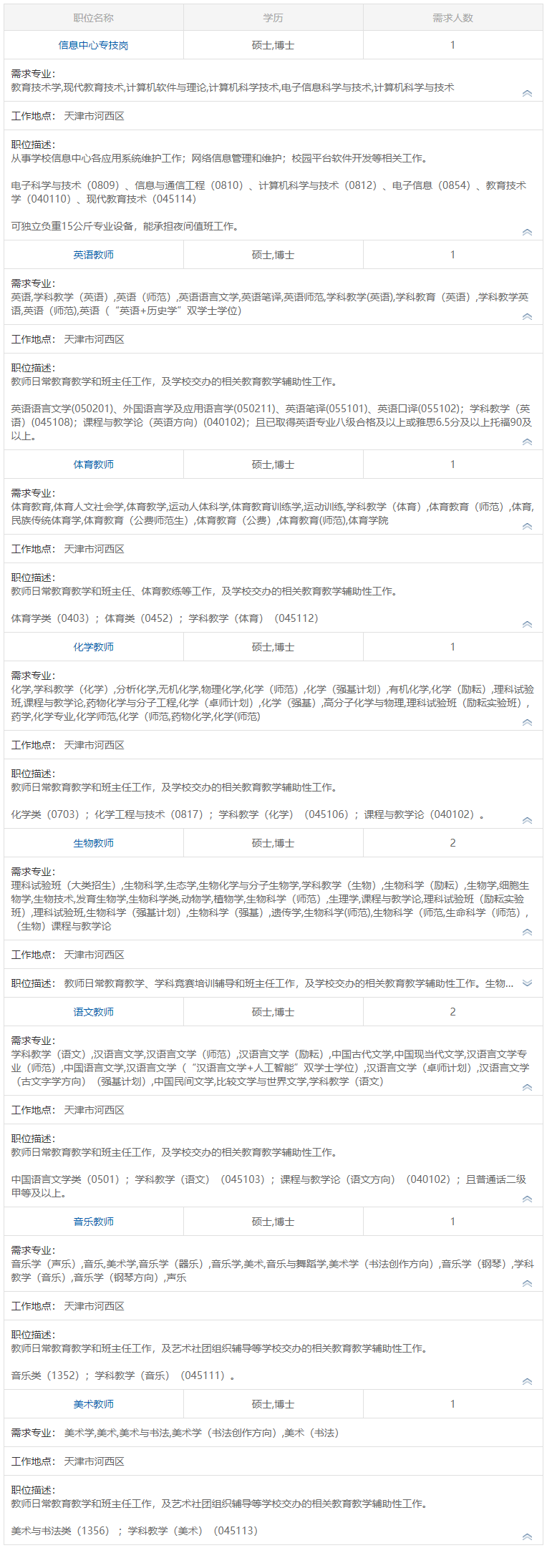Collapse the 生物教师 需求专业 chevron
The width and height of the screenshot is (547, 1568).
[527, 932]
